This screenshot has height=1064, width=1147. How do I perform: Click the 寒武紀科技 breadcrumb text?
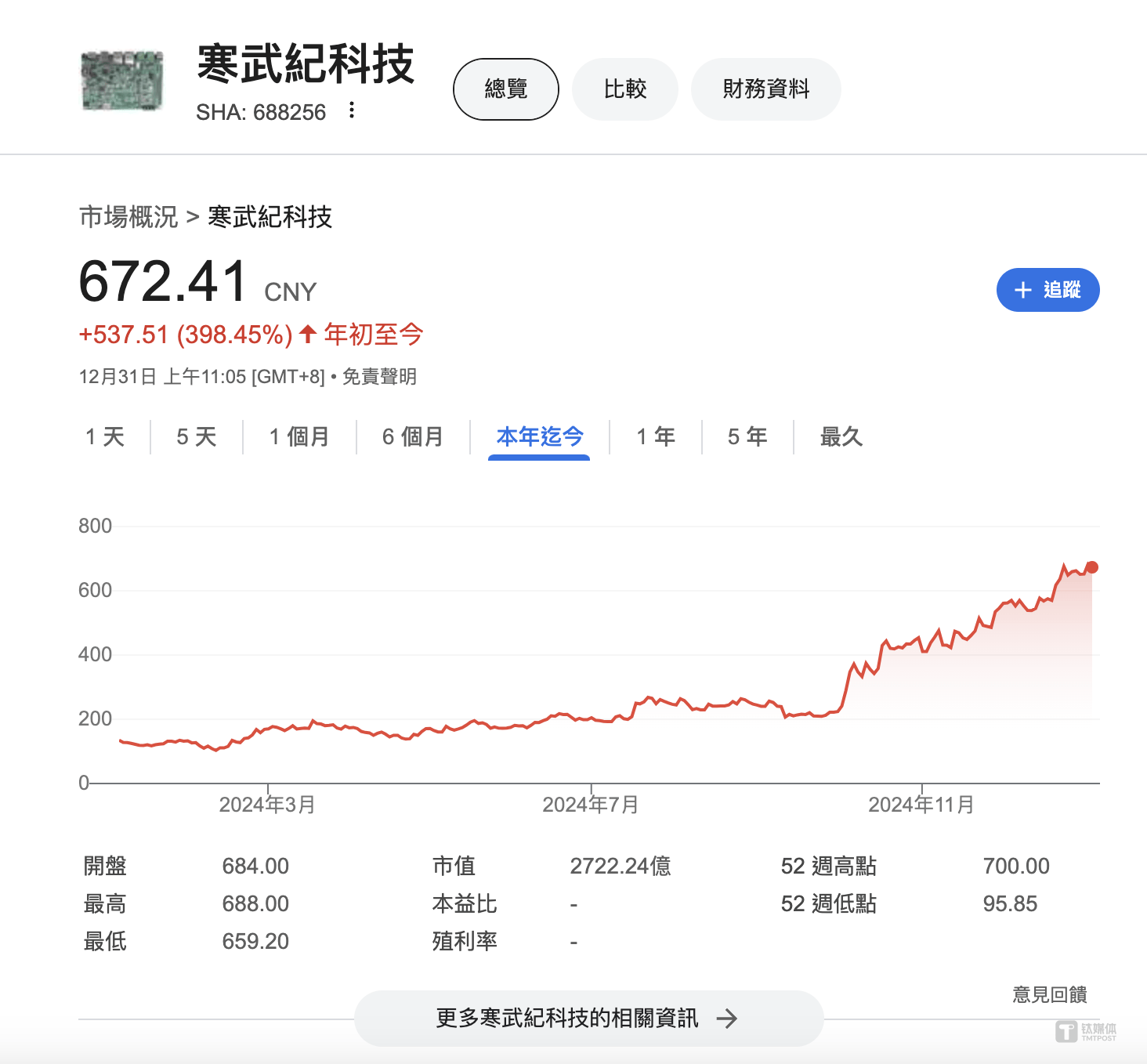(270, 217)
